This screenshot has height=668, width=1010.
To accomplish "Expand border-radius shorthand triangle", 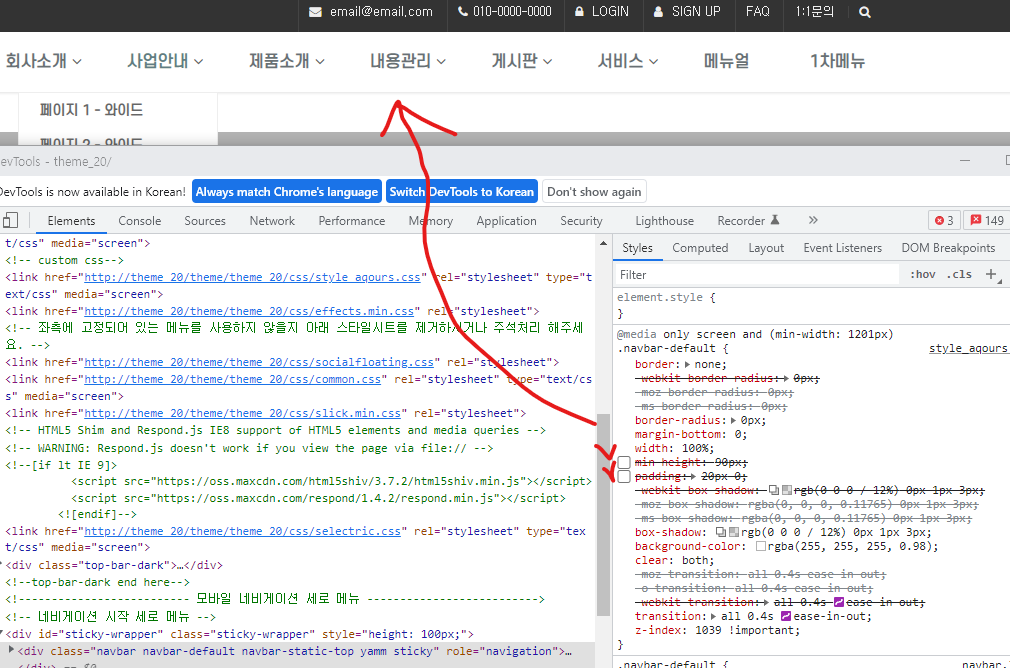I will pos(733,421).
